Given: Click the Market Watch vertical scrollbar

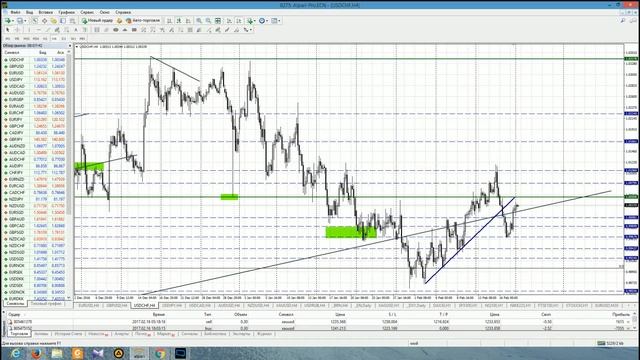Looking at the screenshot, I should pyautogui.click(x=69, y=176).
